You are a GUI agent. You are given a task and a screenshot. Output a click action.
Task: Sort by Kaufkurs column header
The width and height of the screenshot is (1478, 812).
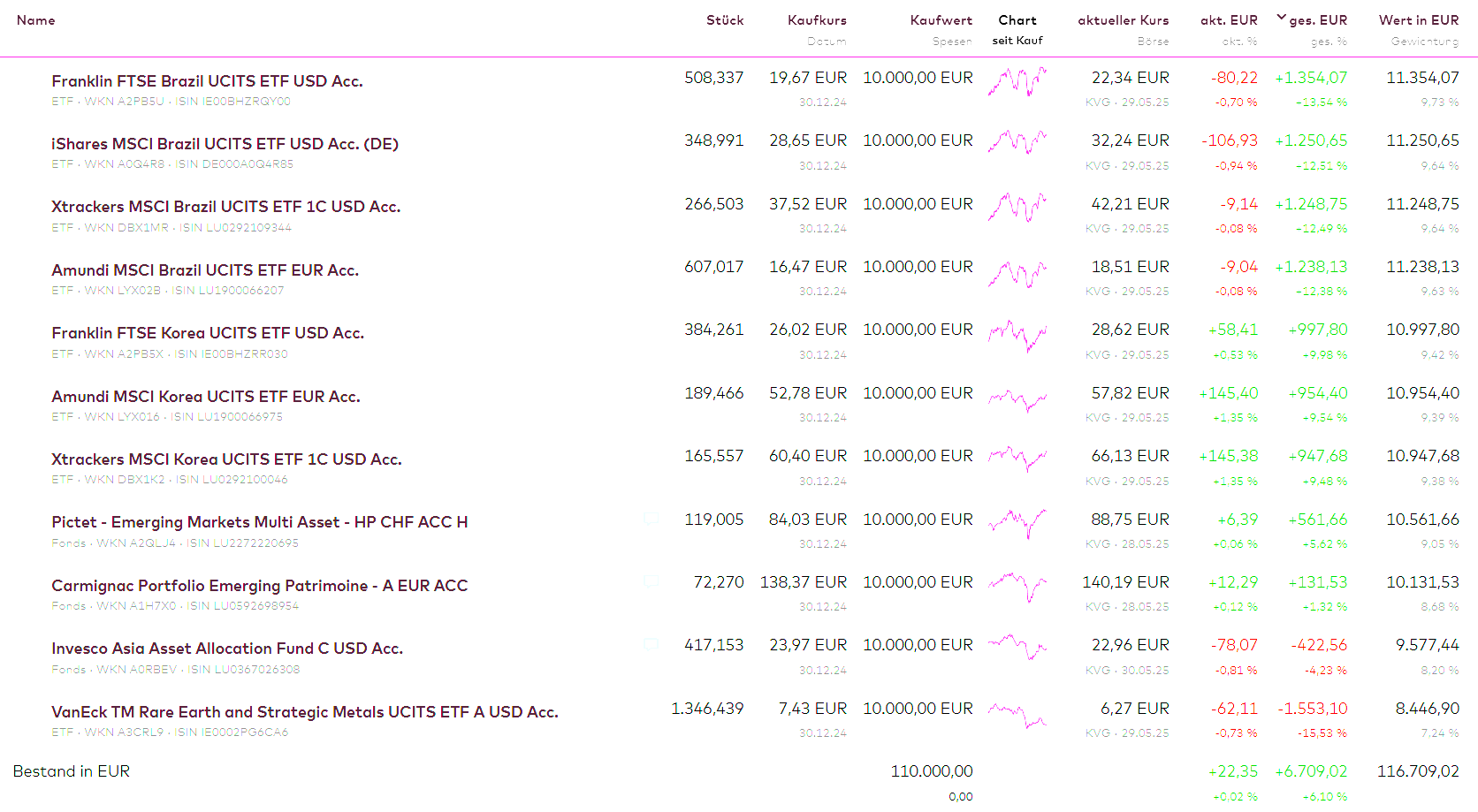pyautogui.click(x=817, y=20)
